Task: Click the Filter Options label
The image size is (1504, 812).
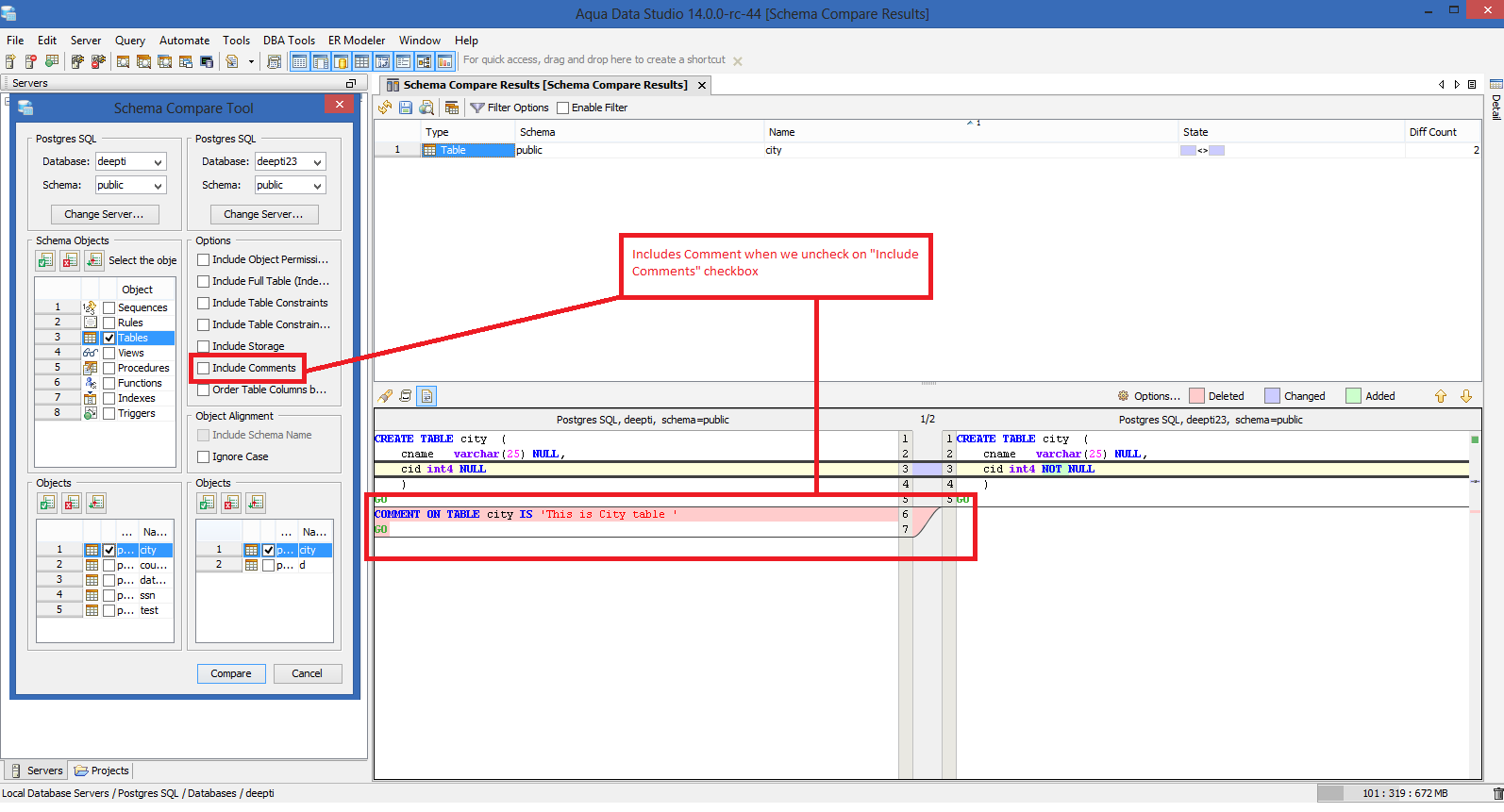Action: click(x=518, y=108)
